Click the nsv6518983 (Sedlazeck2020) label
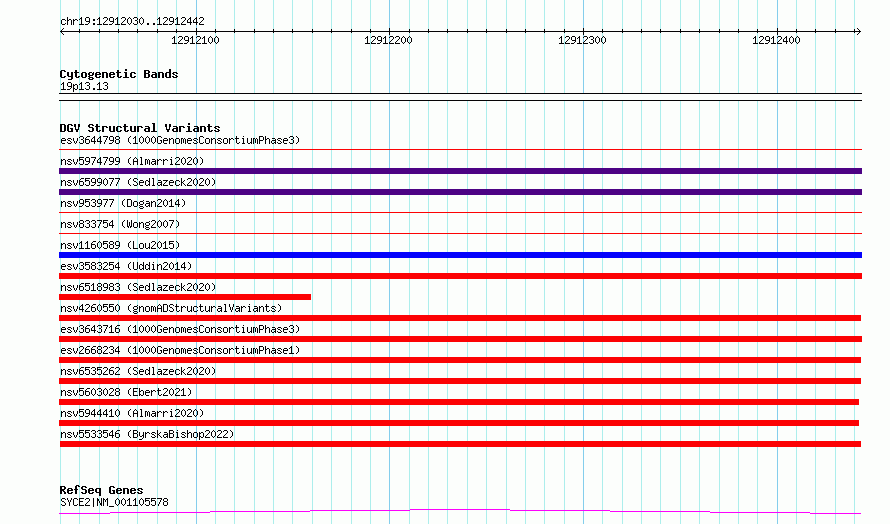This screenshot has width=890, height=524. (138, 287)
